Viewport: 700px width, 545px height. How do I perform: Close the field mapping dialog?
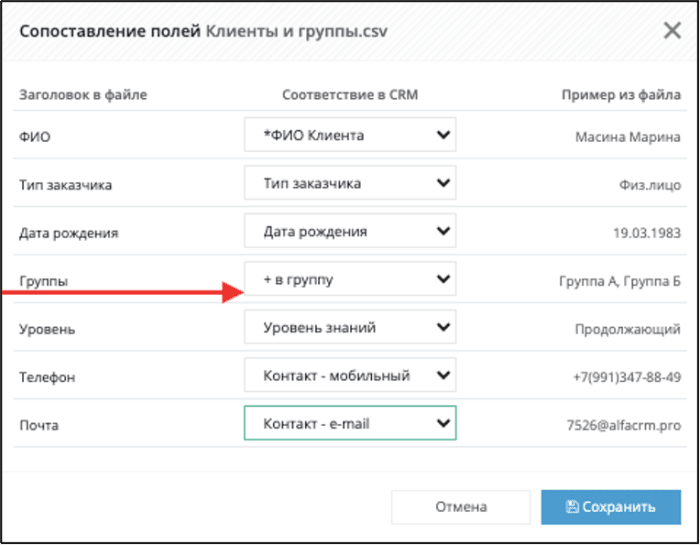[672, 31]
